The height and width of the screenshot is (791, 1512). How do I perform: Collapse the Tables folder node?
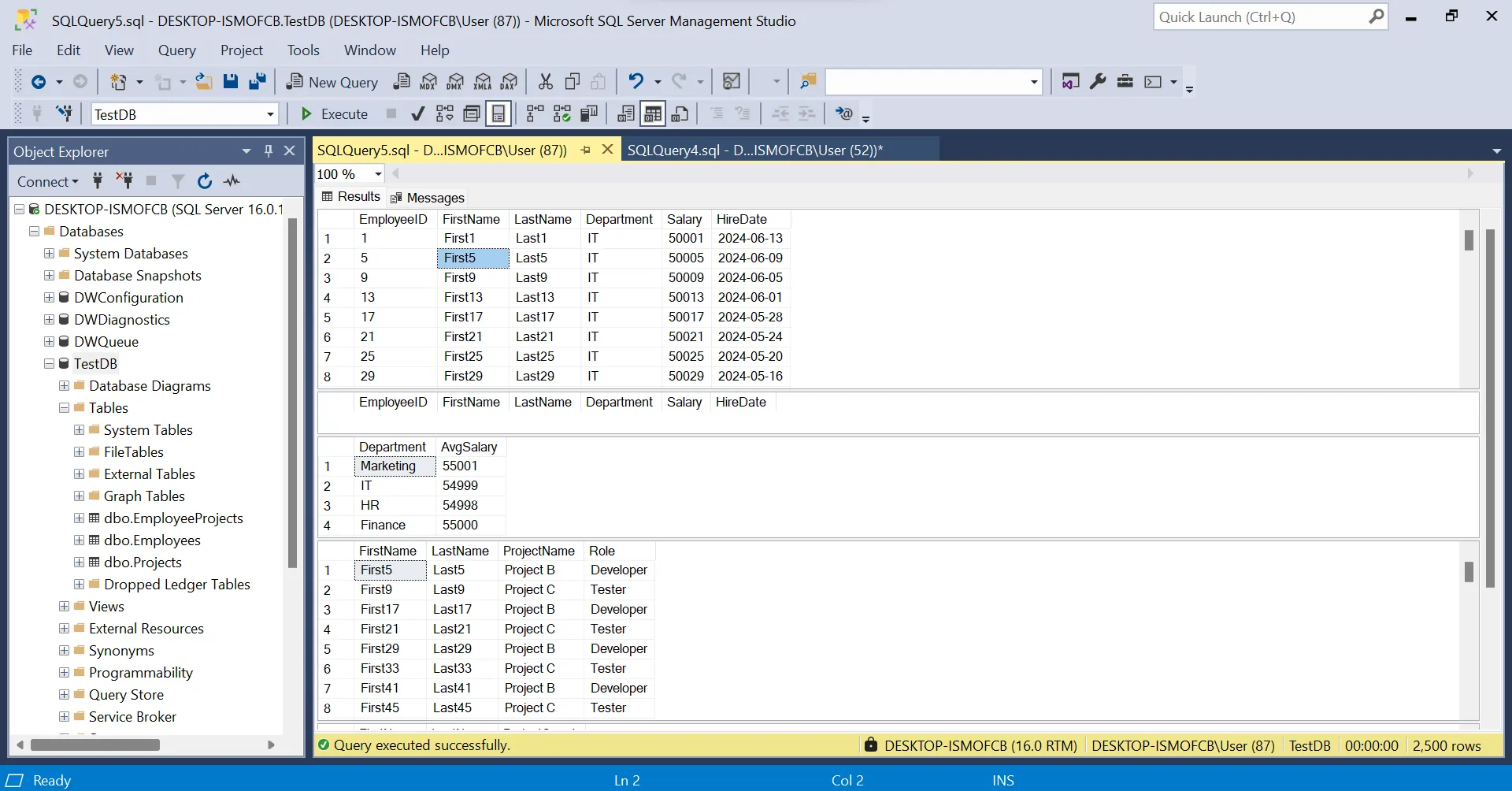(x=64, y=408)
